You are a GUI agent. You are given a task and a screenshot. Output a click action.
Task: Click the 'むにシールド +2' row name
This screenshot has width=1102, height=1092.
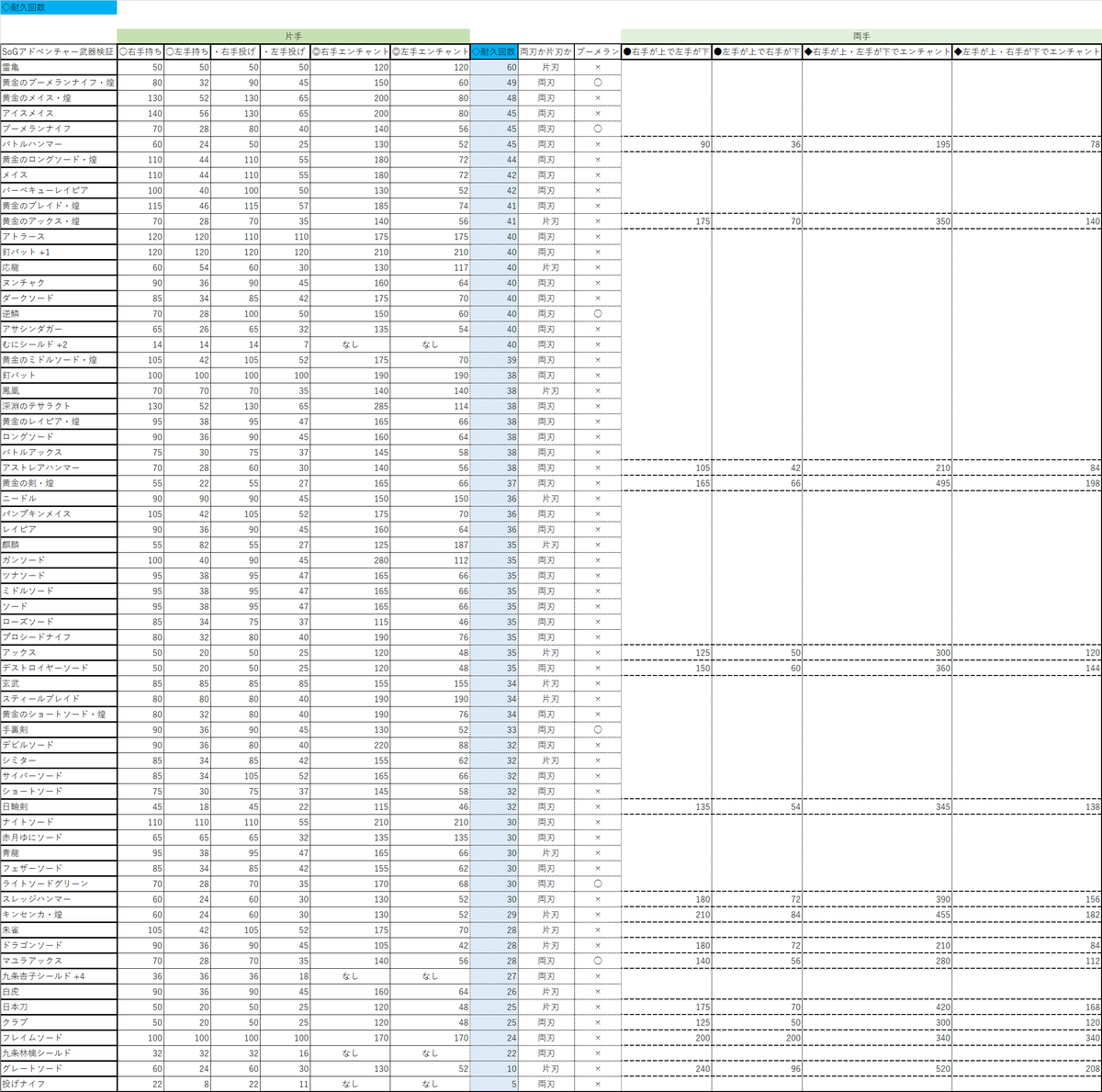pyautogui.click(x=59, y=344)
